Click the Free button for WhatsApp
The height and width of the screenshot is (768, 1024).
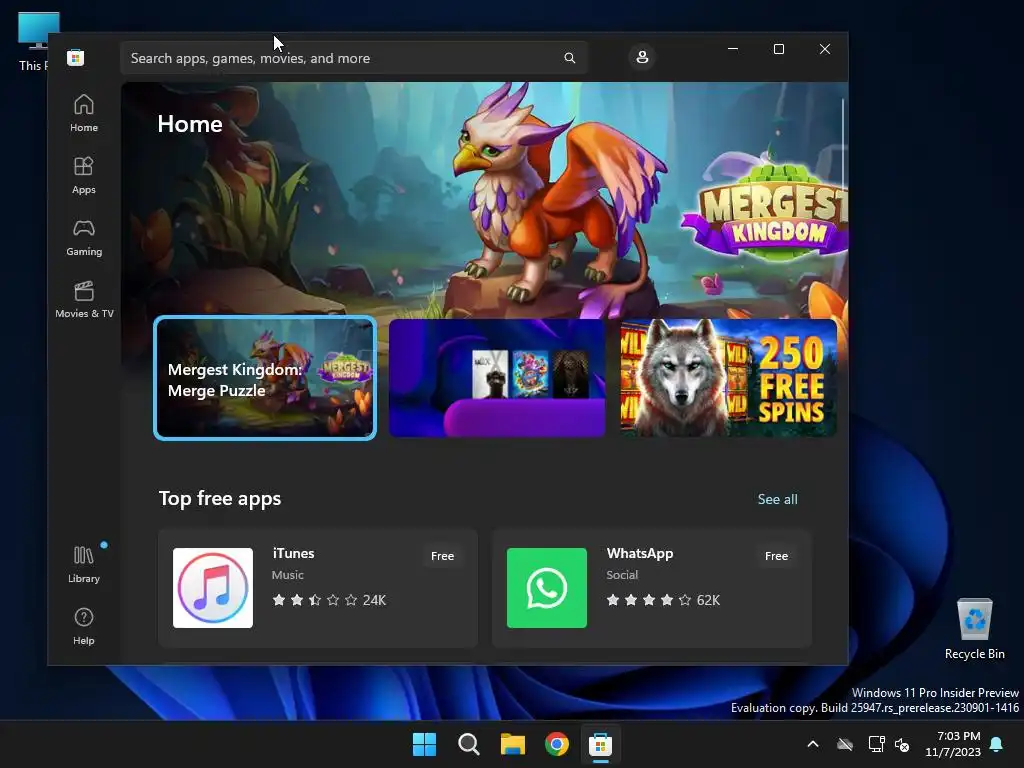click(776, 556)
